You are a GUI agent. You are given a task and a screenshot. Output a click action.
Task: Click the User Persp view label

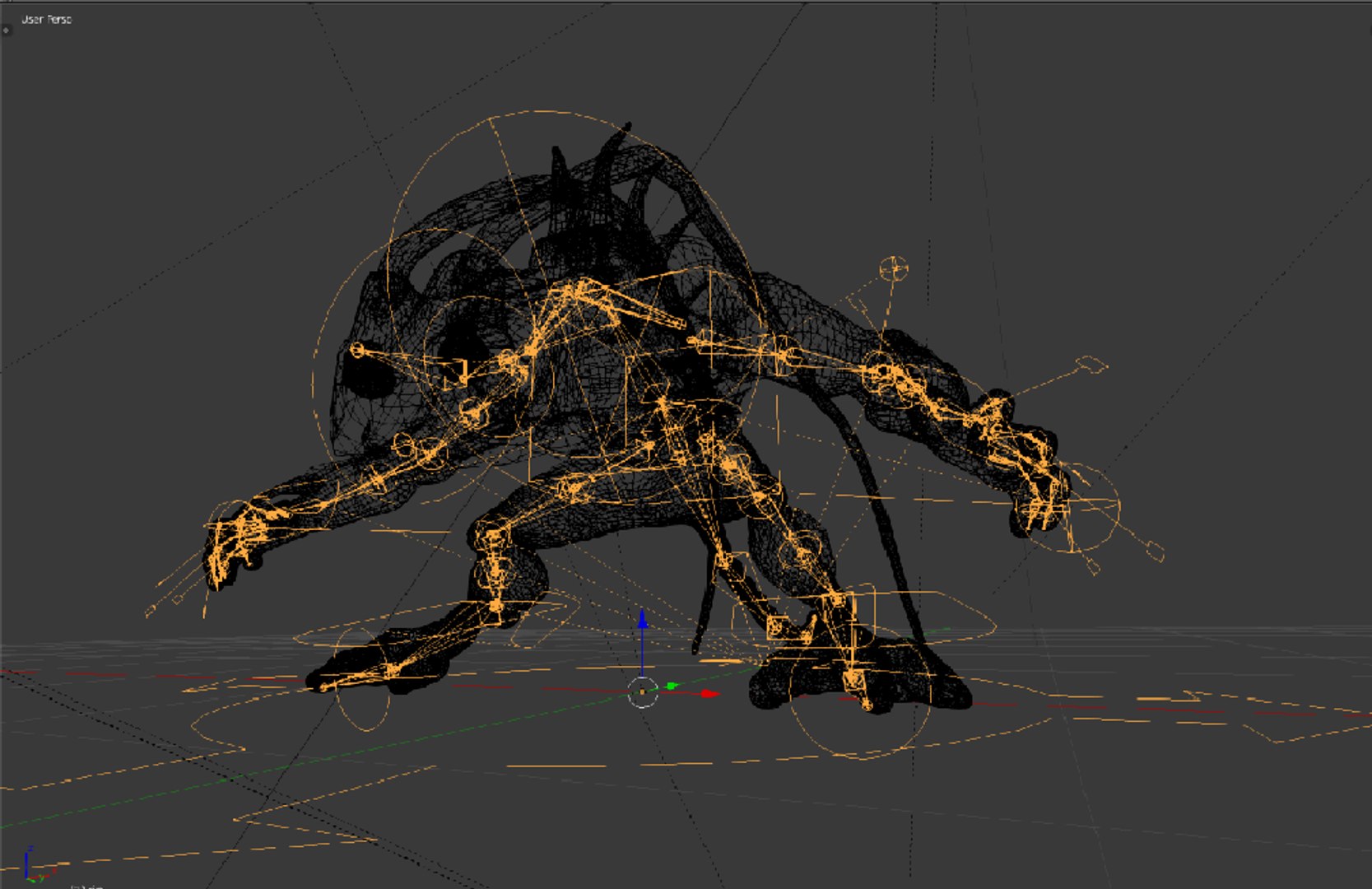[46, 19]
